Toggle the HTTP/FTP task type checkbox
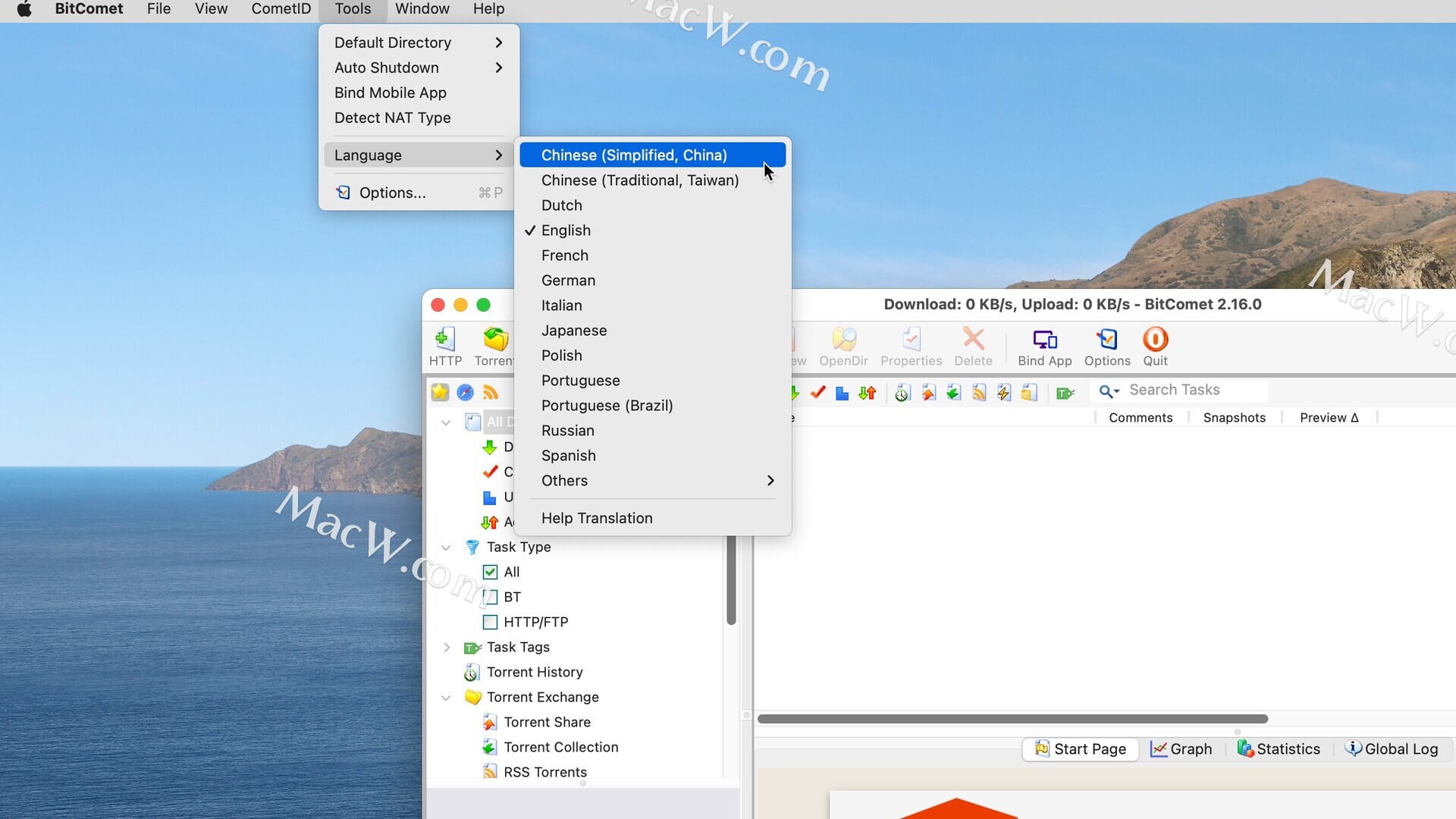Viewport: 1456px width, 819px height. pyautogui.click(x=490, y=623)
